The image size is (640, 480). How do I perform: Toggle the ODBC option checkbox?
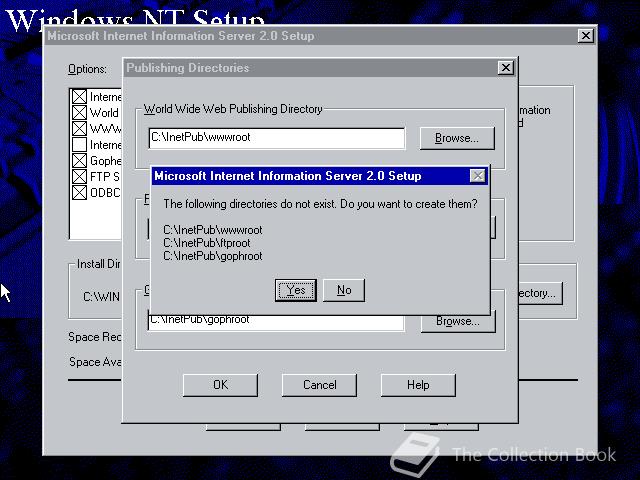pyautogui.click(x=79, y=192)
